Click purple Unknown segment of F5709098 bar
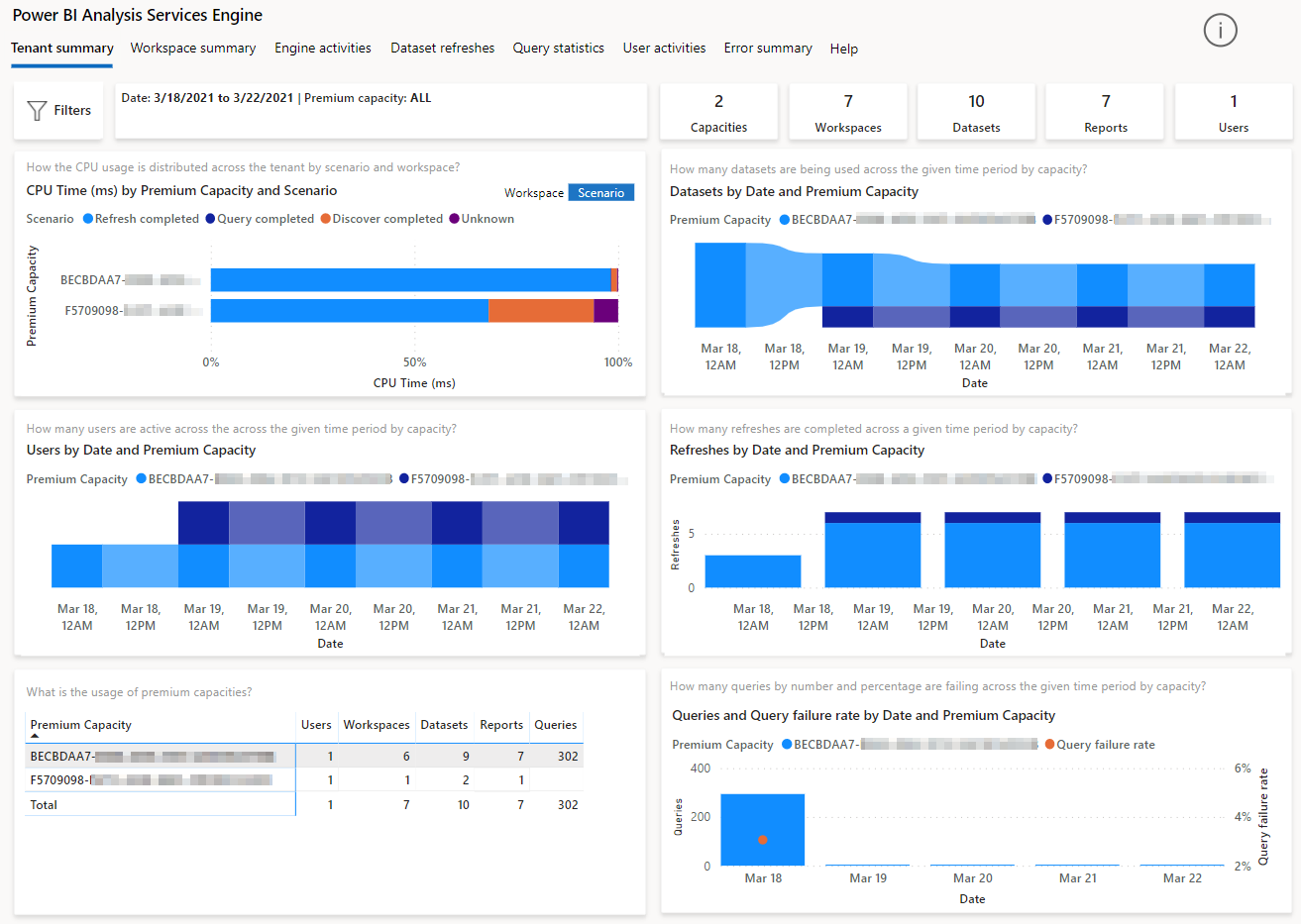 coord(605,311)
